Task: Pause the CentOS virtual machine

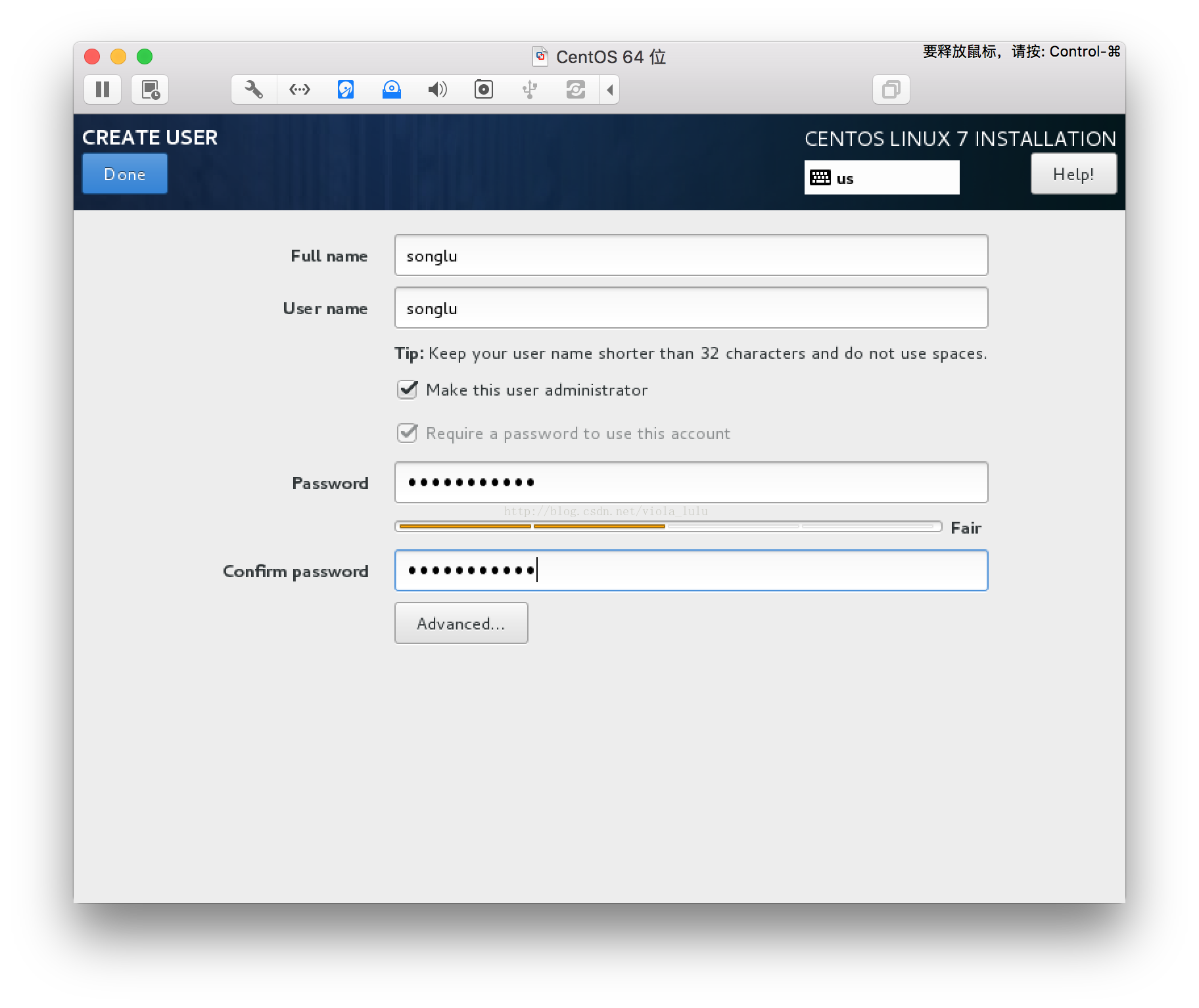Action: [103, 89]
